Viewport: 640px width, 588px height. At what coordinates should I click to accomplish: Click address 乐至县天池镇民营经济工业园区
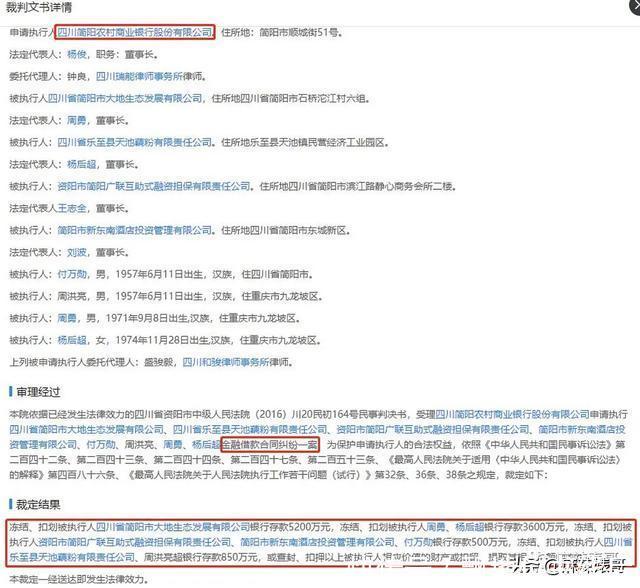(x=313, y=142)
